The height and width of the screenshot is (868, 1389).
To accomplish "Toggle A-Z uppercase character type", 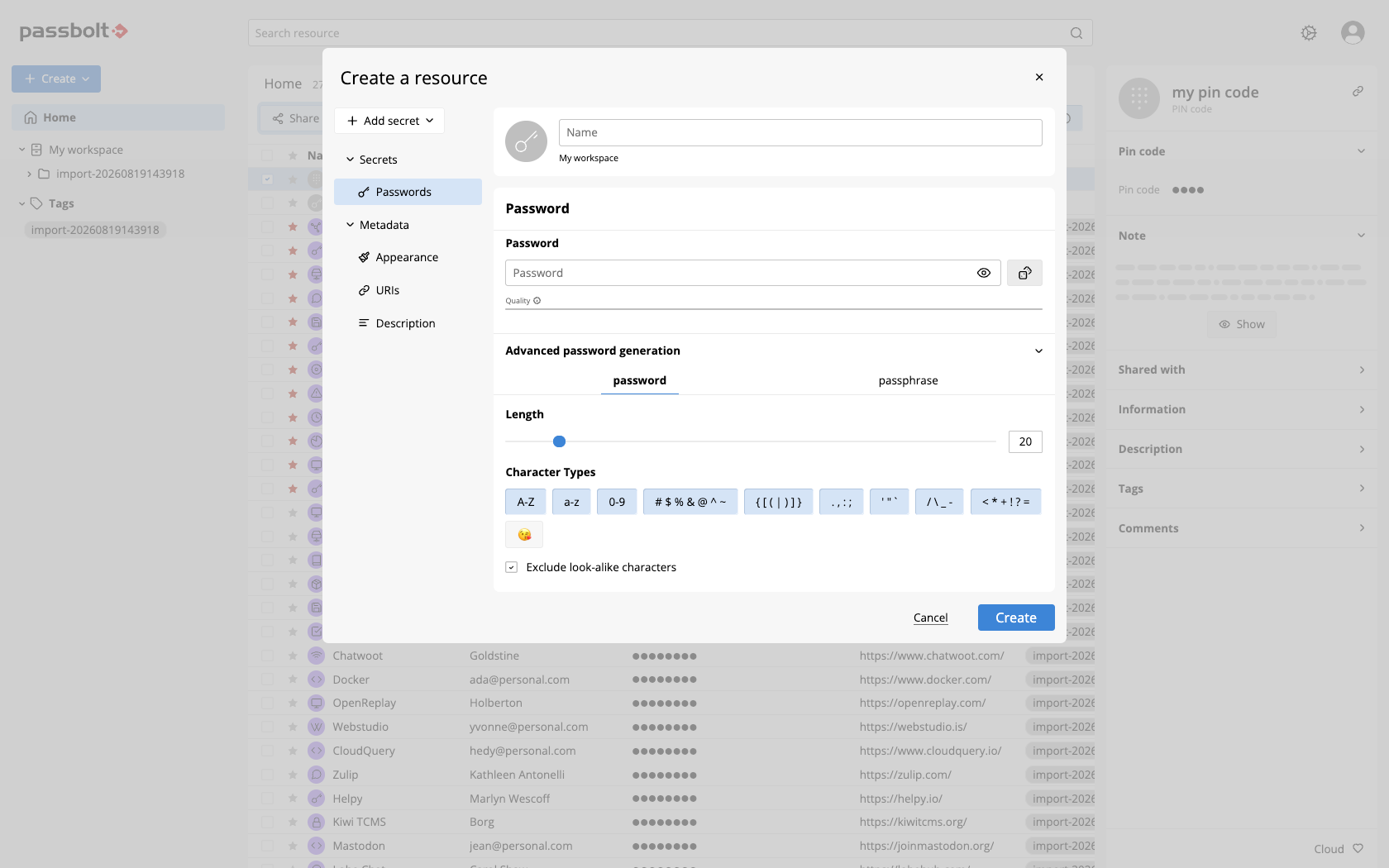I will tap(526, 502).
